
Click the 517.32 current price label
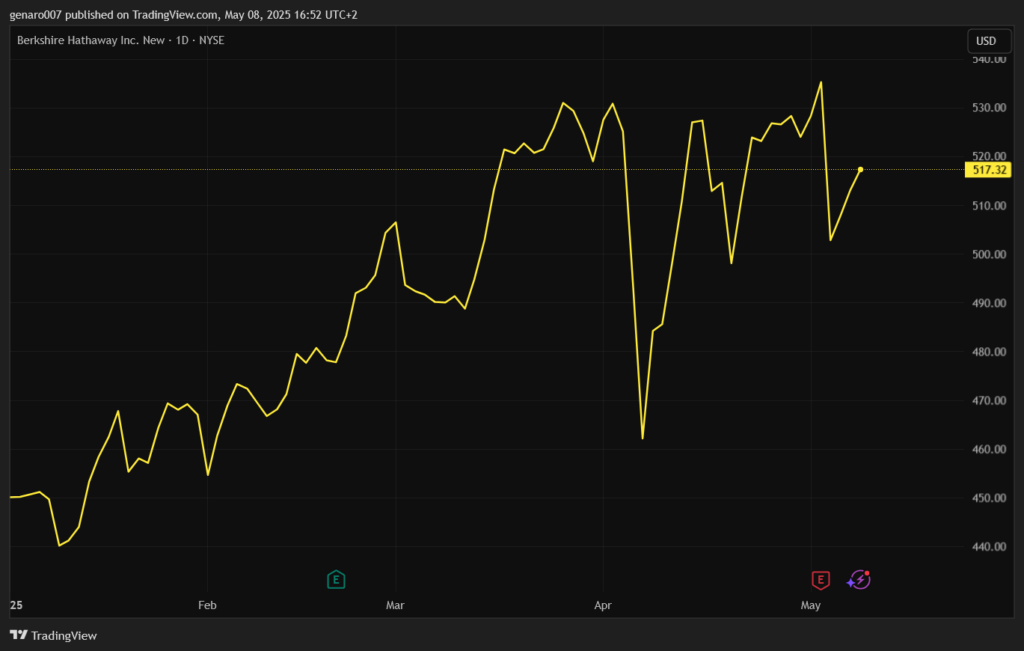(987, 170)
